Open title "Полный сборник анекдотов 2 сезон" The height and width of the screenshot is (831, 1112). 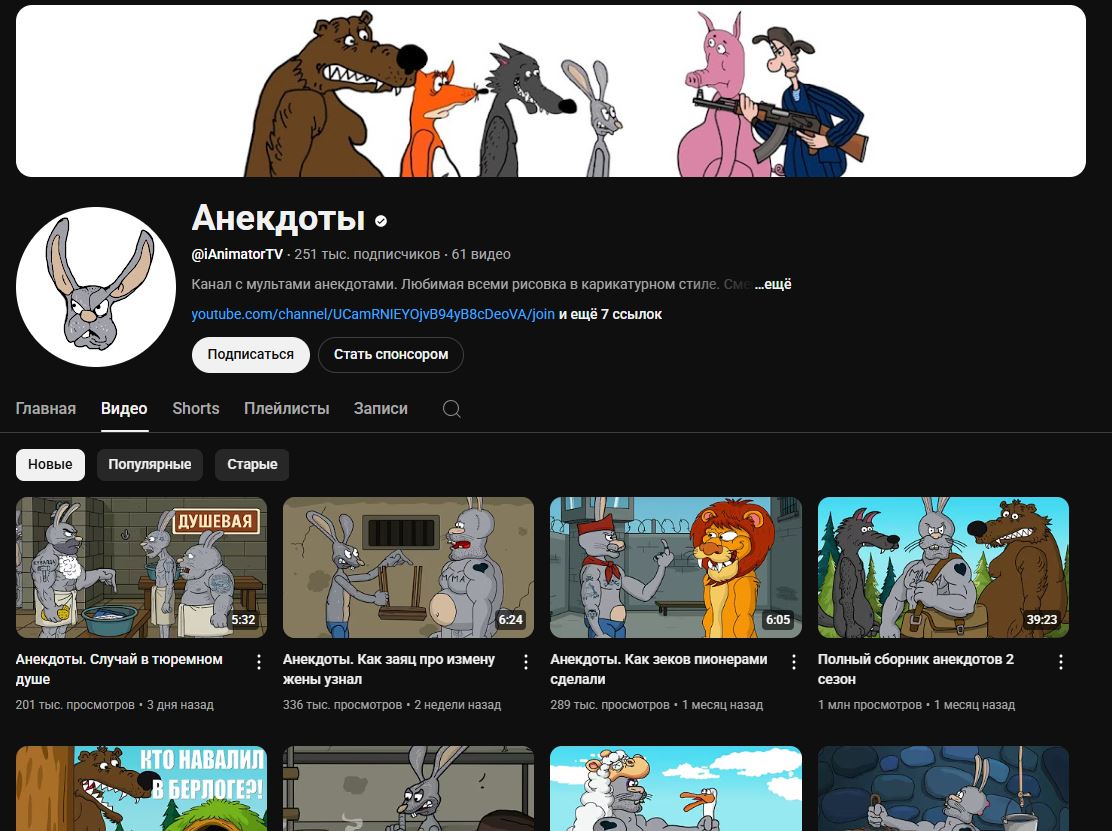(x=916, y=669)
